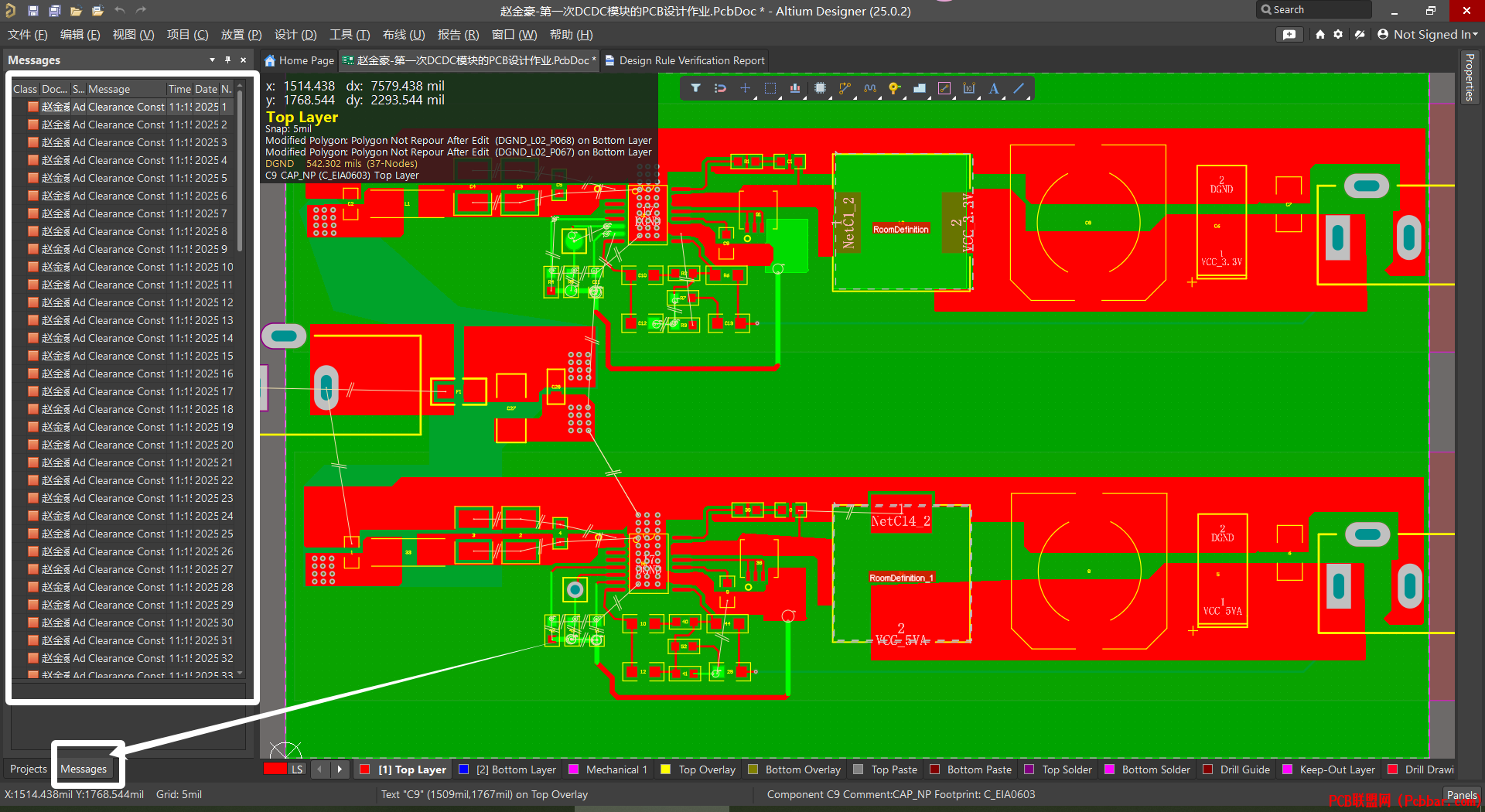Select the place polygon pour tool
The height and width of the screenshot is (812, 1485).
[x=920, y=88]
